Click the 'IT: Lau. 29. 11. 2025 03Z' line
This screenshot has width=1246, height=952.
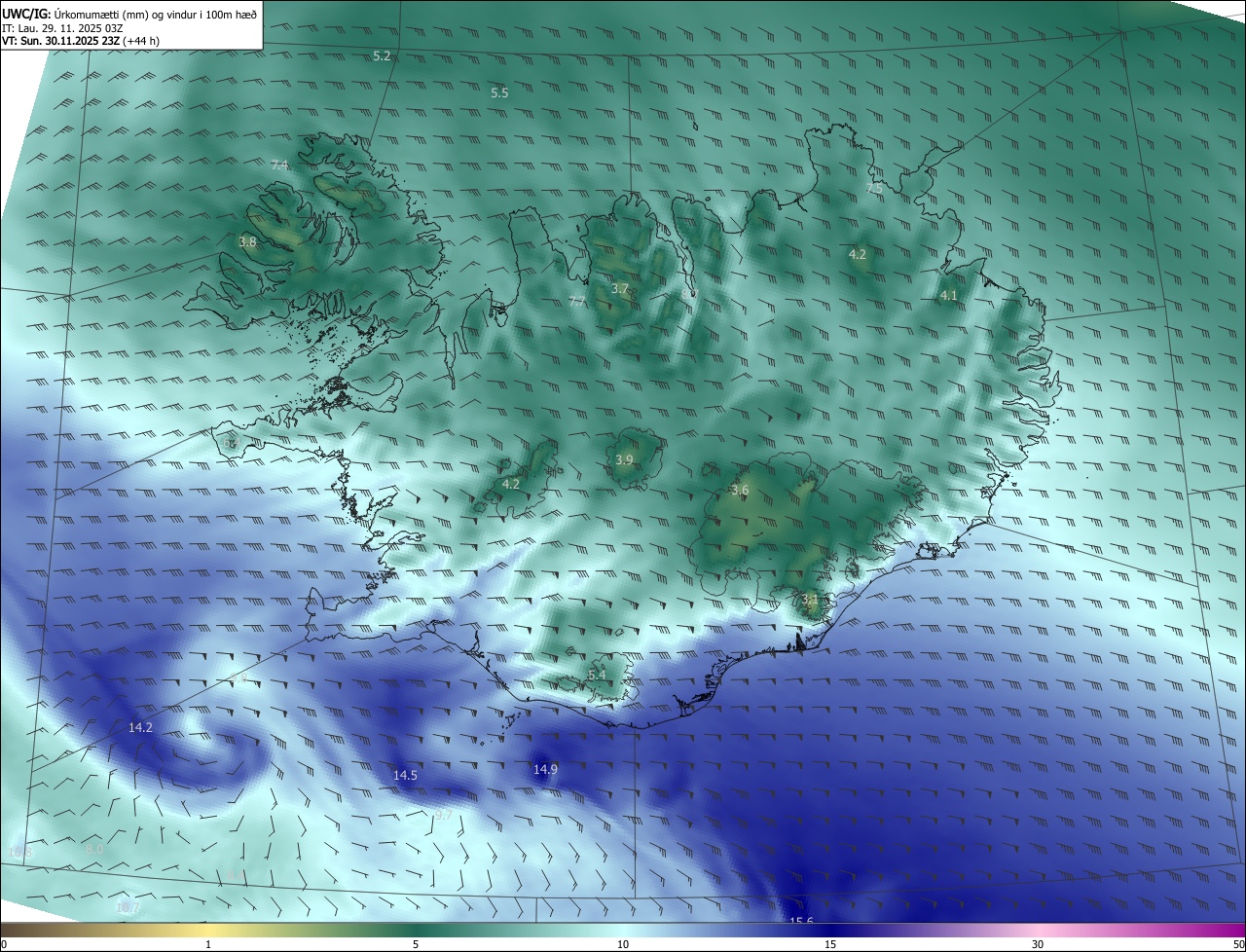(62, 28)
